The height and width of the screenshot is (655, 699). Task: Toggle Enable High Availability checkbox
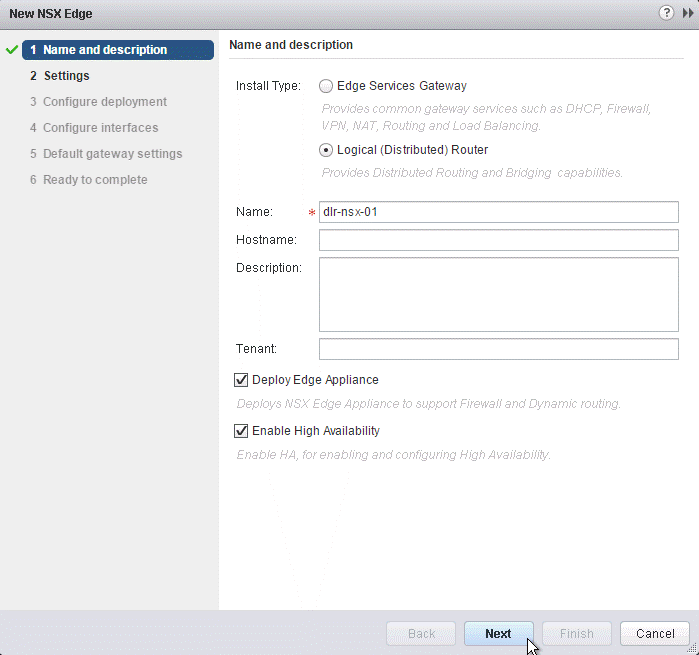pyautogui.click(x=241, y=431)
